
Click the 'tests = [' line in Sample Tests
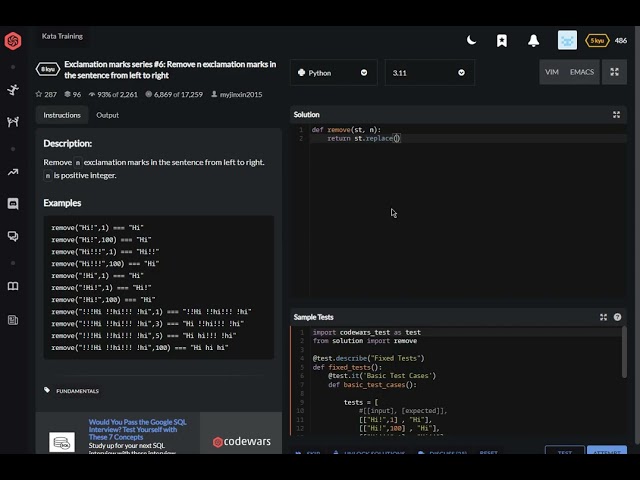361,402
